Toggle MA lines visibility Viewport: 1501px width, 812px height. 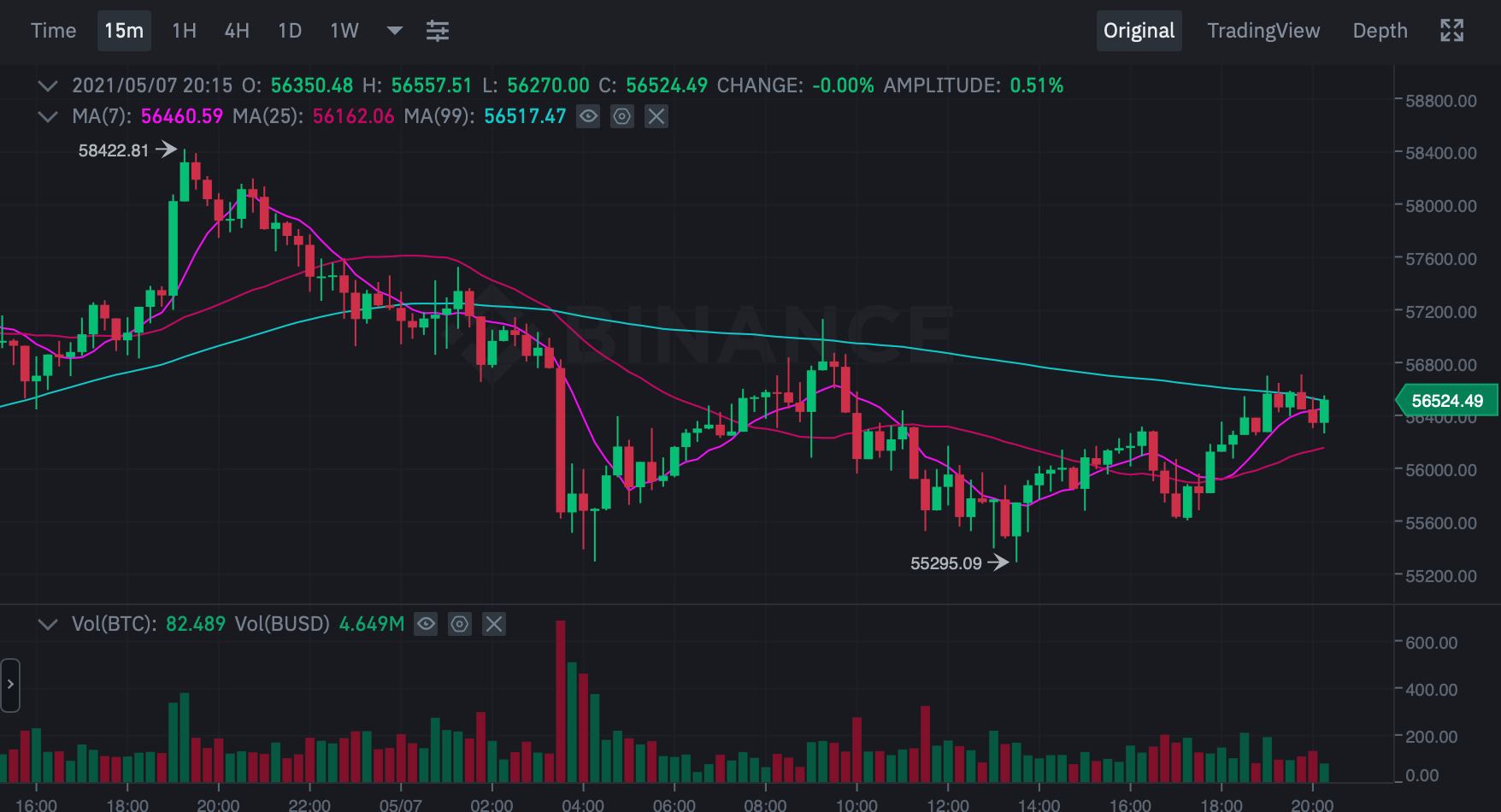pyautogui.click(x=588, y=116)
